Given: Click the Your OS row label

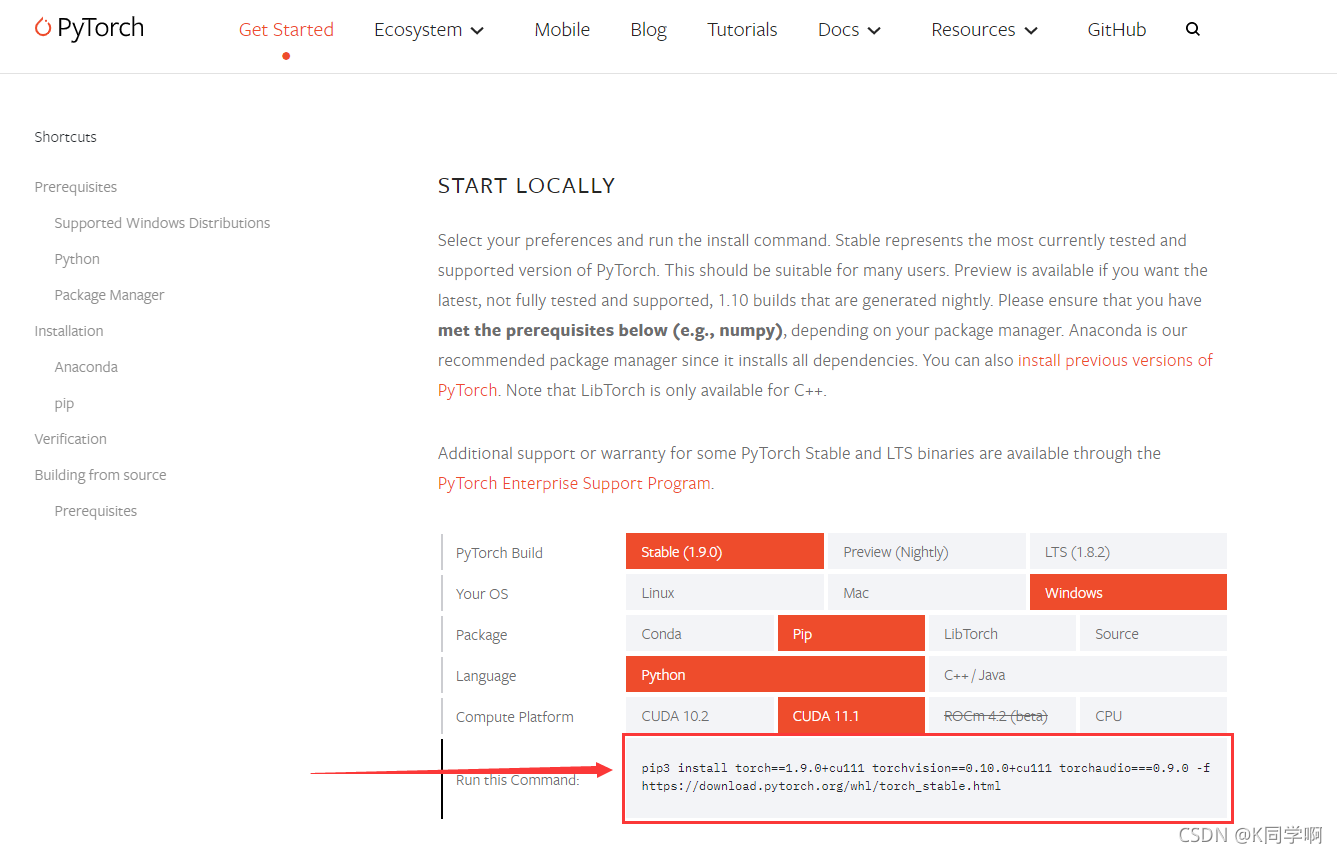Looking at the screenshot, I should (x=482, y=594).
